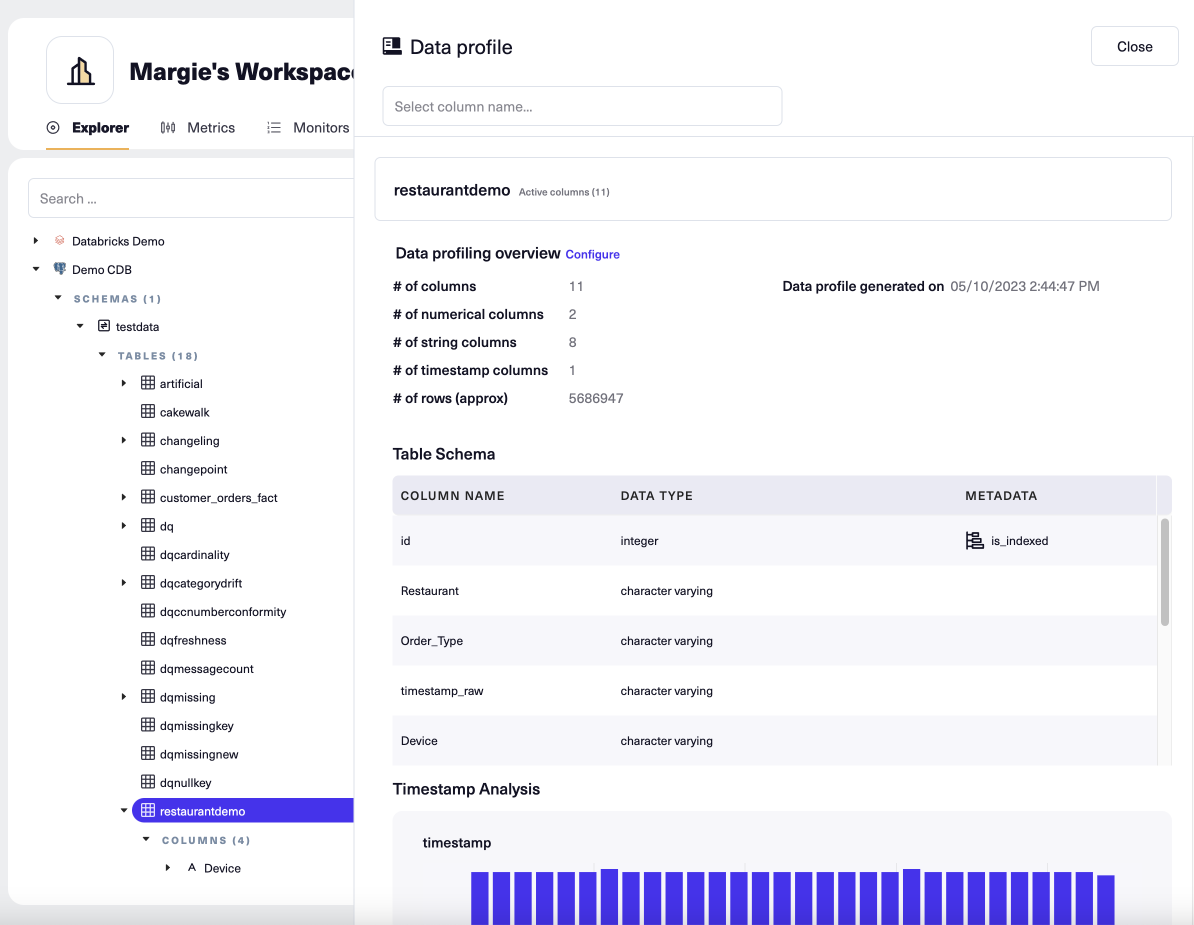Click the Data profile panel icon
Screen dimensions: 1194x925
(390, 46)
